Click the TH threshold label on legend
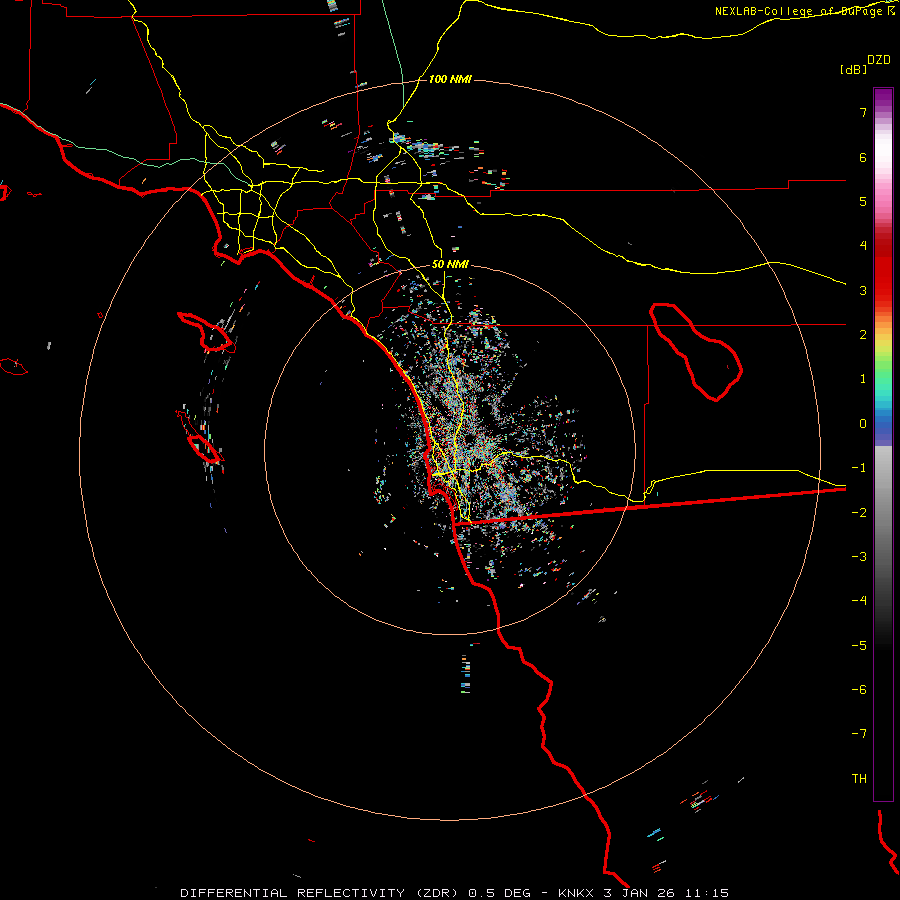 click(x=859, y=779)
